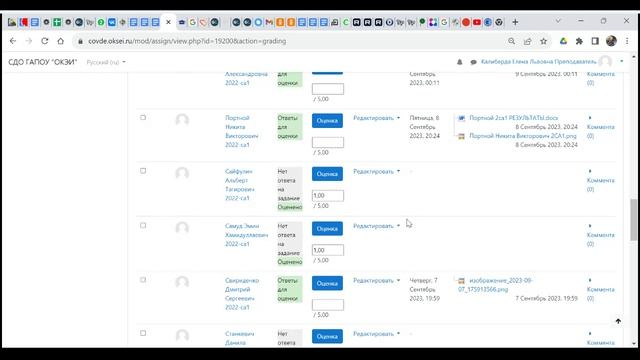Share this page via address bar icon

527,41
